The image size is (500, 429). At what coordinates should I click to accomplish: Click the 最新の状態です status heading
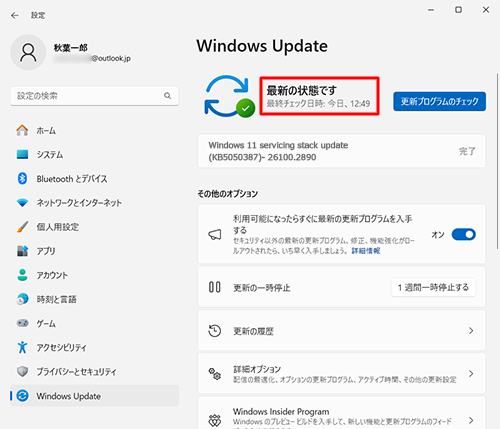(301, 90)
